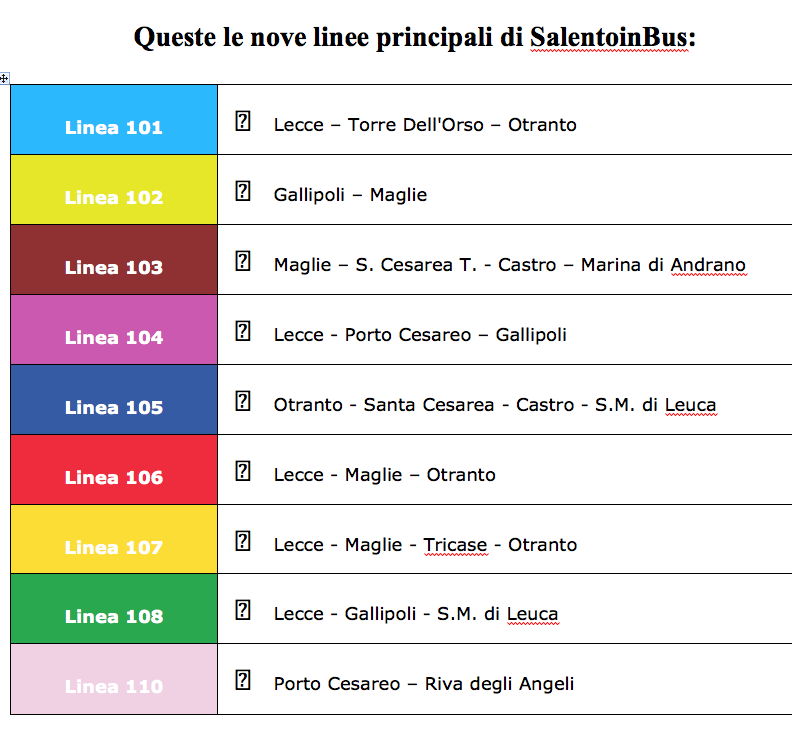Click the placeholder icon beside Lecce - Maglie – Otranto
The image size is (792, 738).
click(x=242, y=472)
